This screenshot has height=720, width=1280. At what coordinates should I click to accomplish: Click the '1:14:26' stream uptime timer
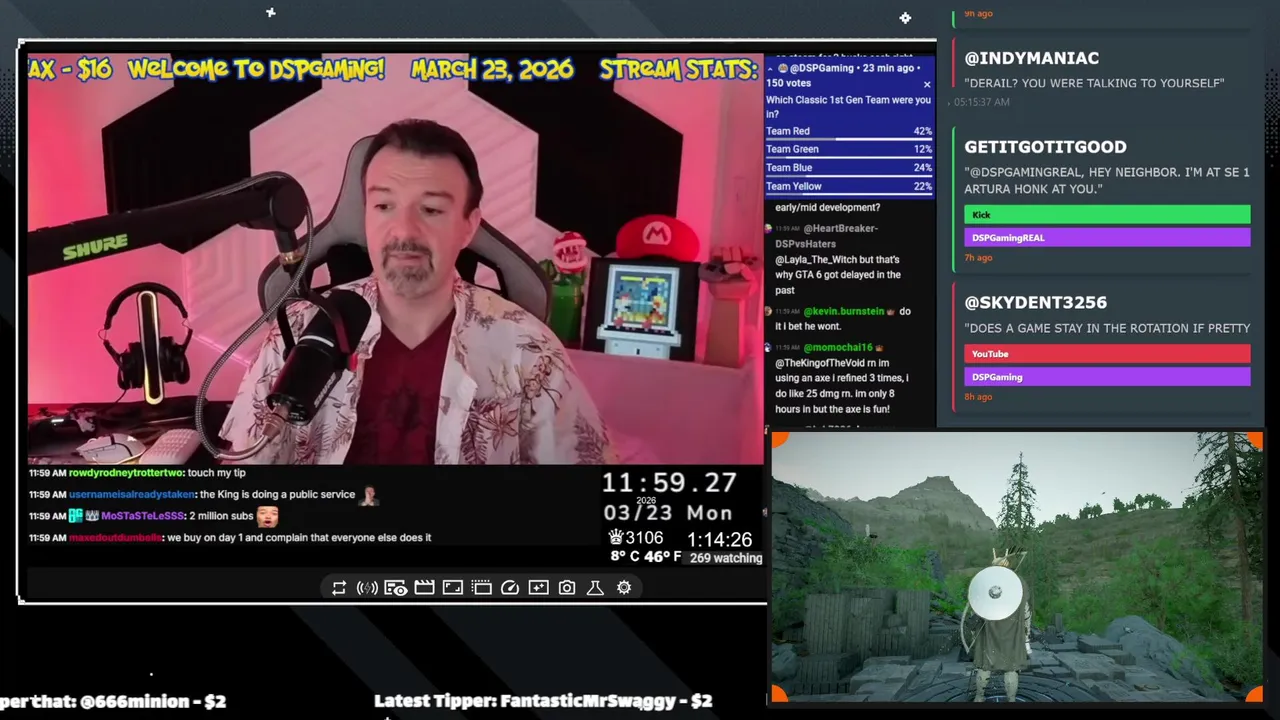tap(719, 540)
